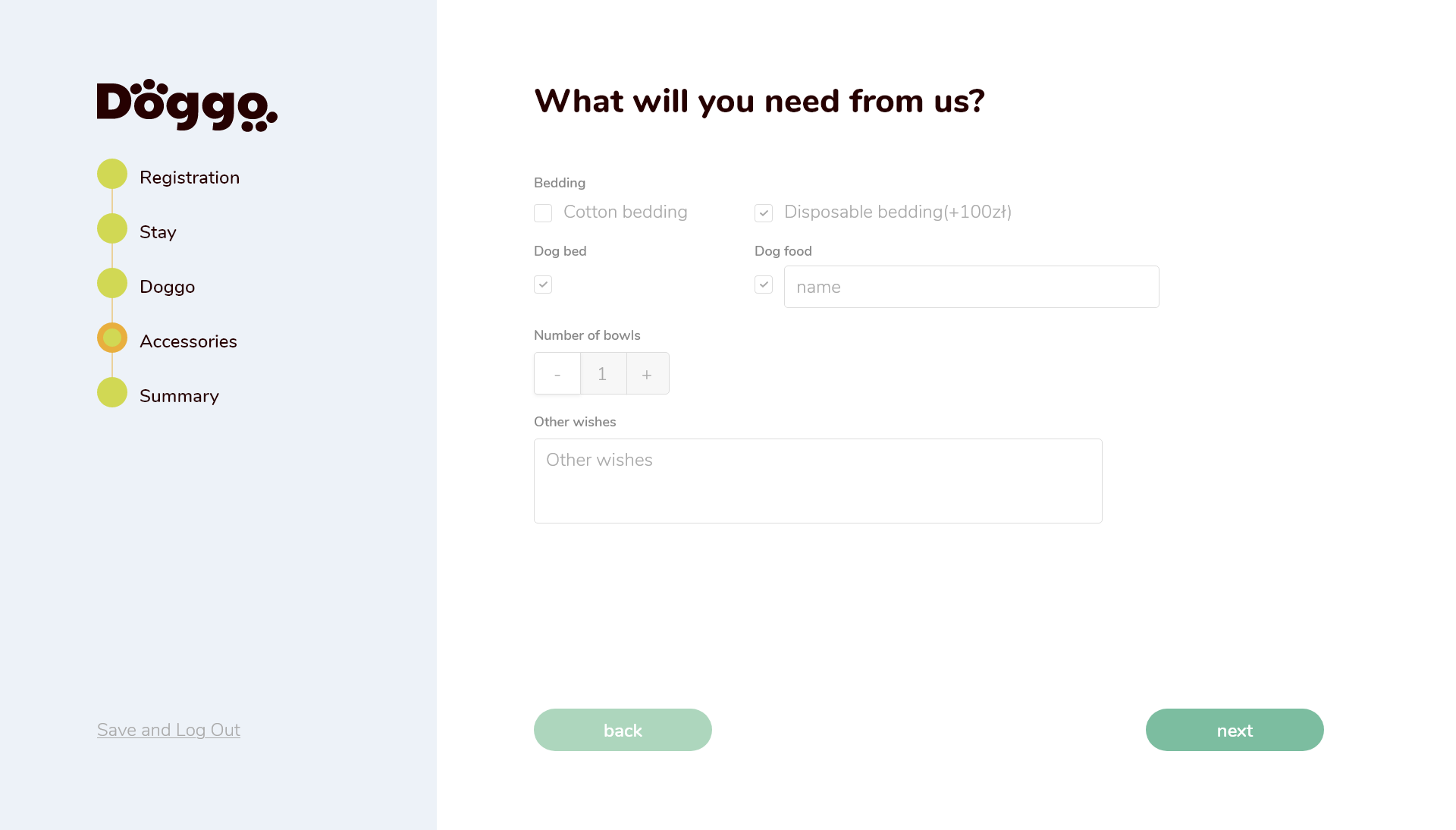Click the Save and Log Out link
This screenshot has width=1456, height=830.
(x=168, y=730)
